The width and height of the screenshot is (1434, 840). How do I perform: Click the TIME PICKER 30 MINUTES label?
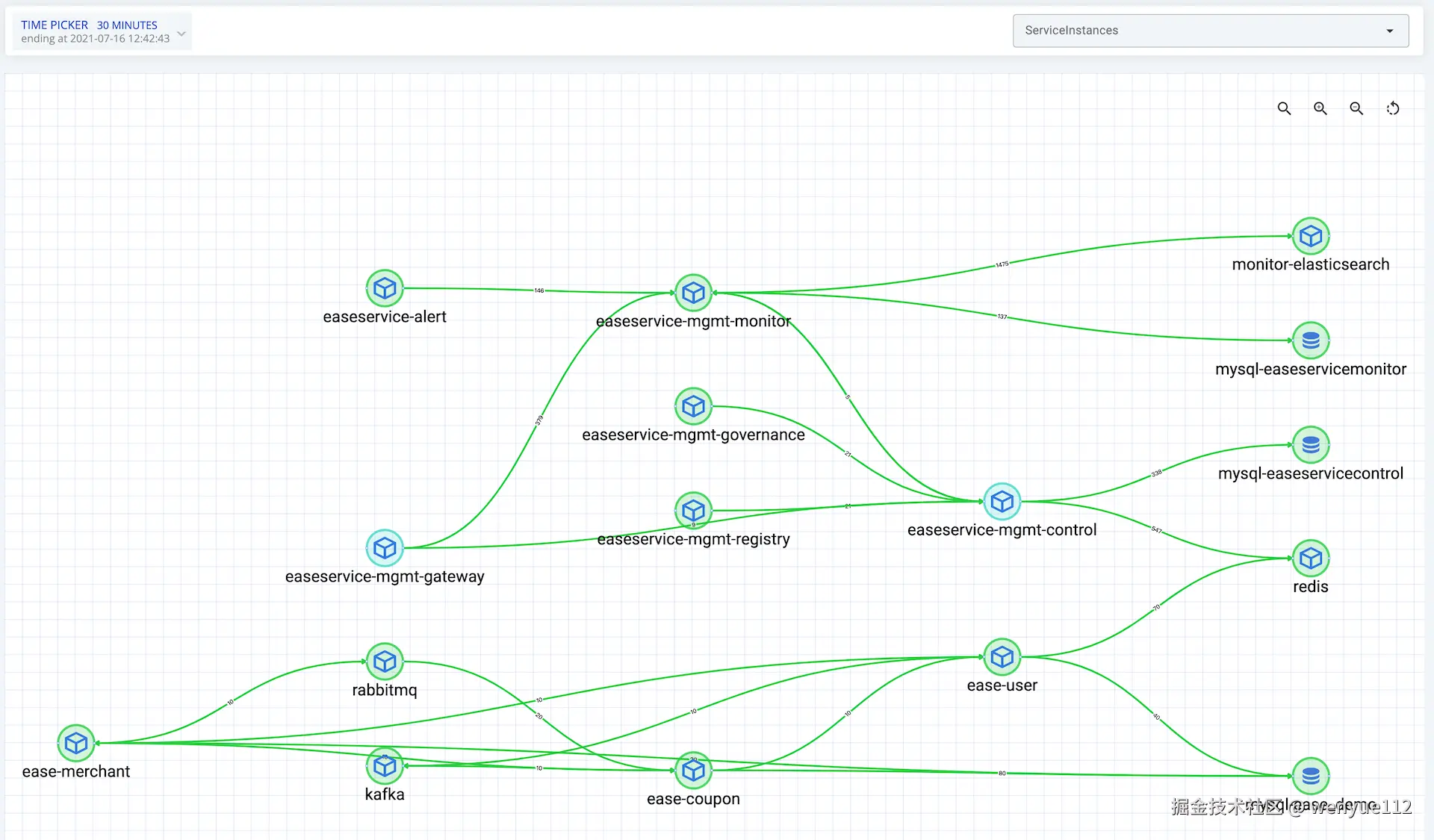point(89,25)
